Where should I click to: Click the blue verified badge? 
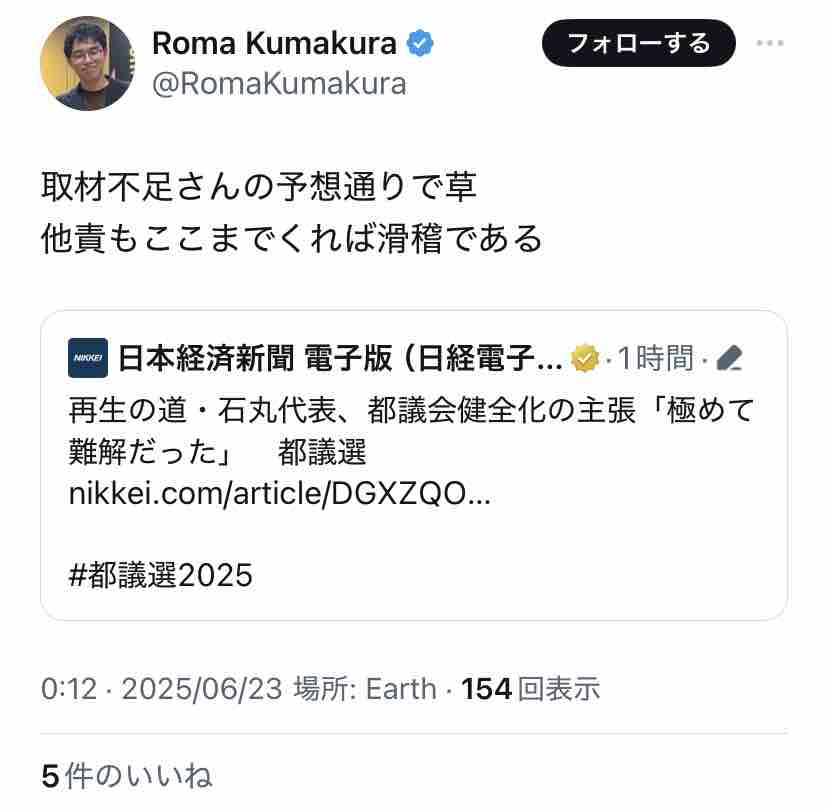[x=420, y=43]
